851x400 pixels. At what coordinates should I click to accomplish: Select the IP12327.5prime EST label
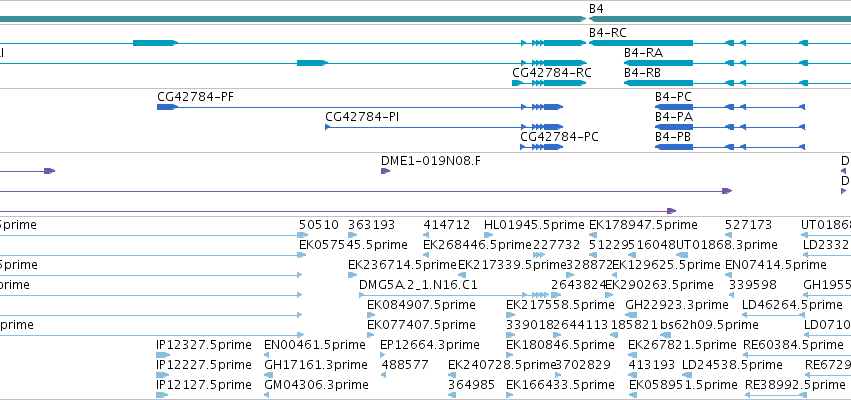[x=204, y=345]
